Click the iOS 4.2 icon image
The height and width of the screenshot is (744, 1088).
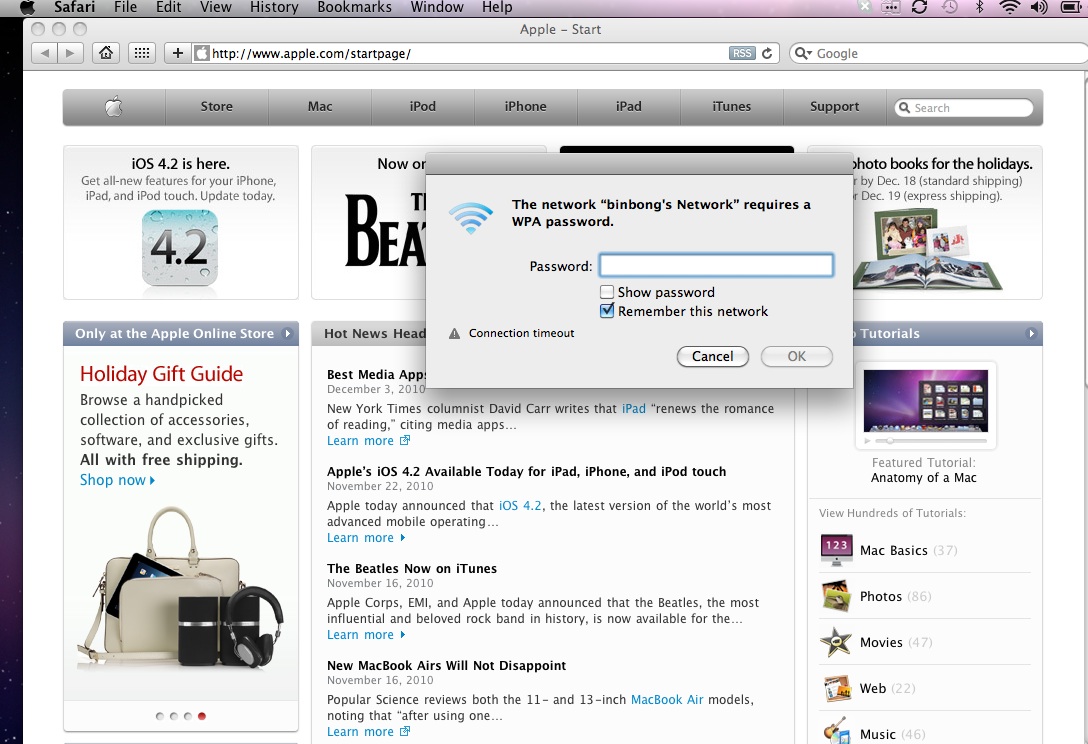coord(180,248)
